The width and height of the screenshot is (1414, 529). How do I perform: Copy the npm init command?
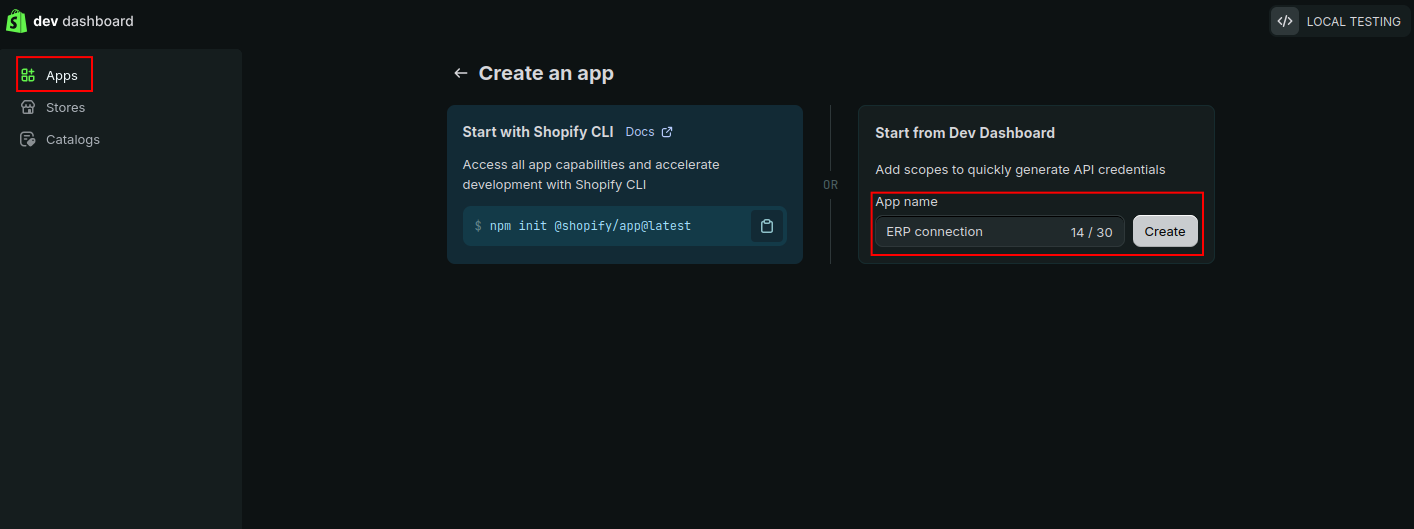point(767,226)
